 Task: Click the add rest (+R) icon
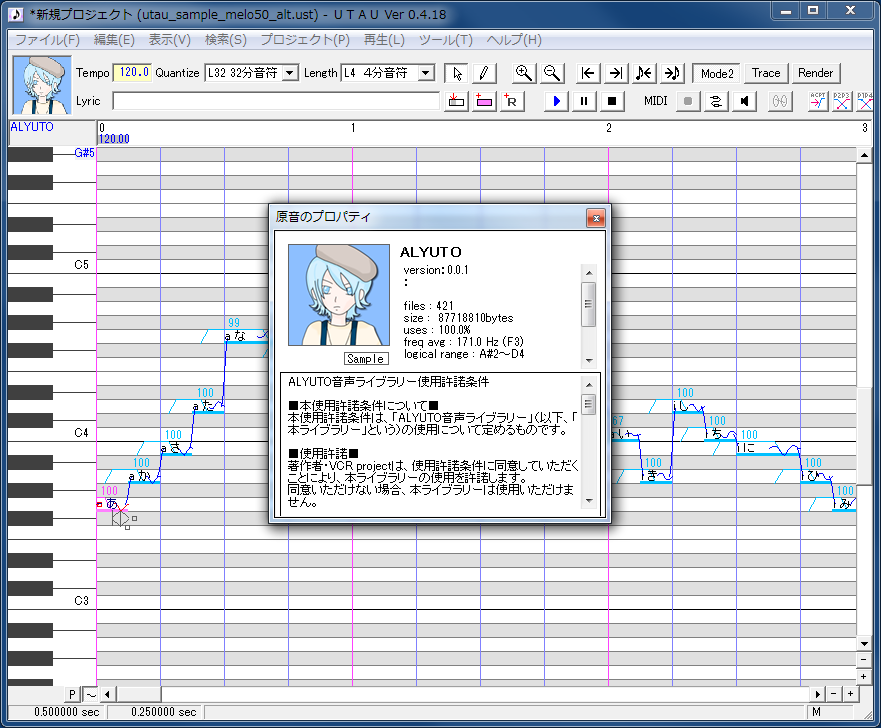[x=512, y=101]
